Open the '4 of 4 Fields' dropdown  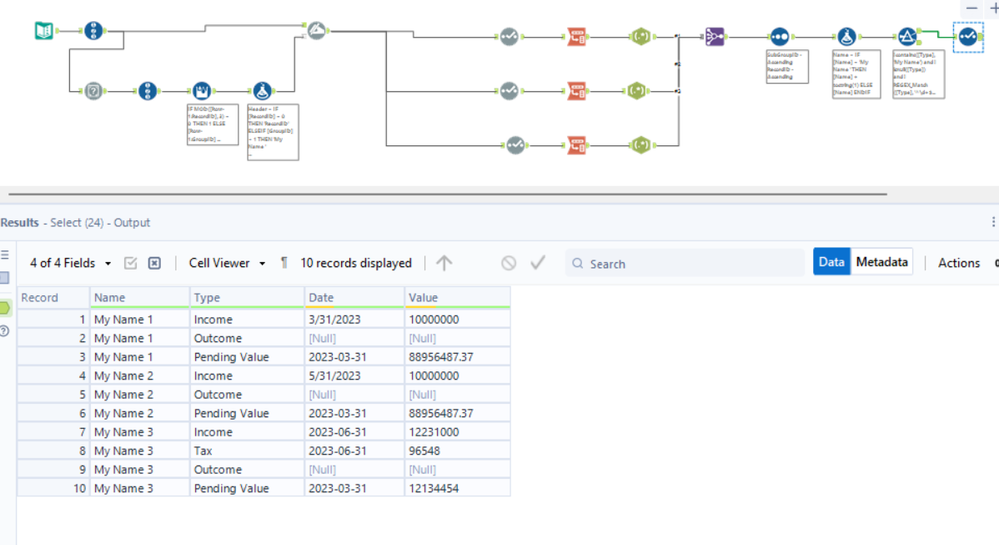[70, 263]
